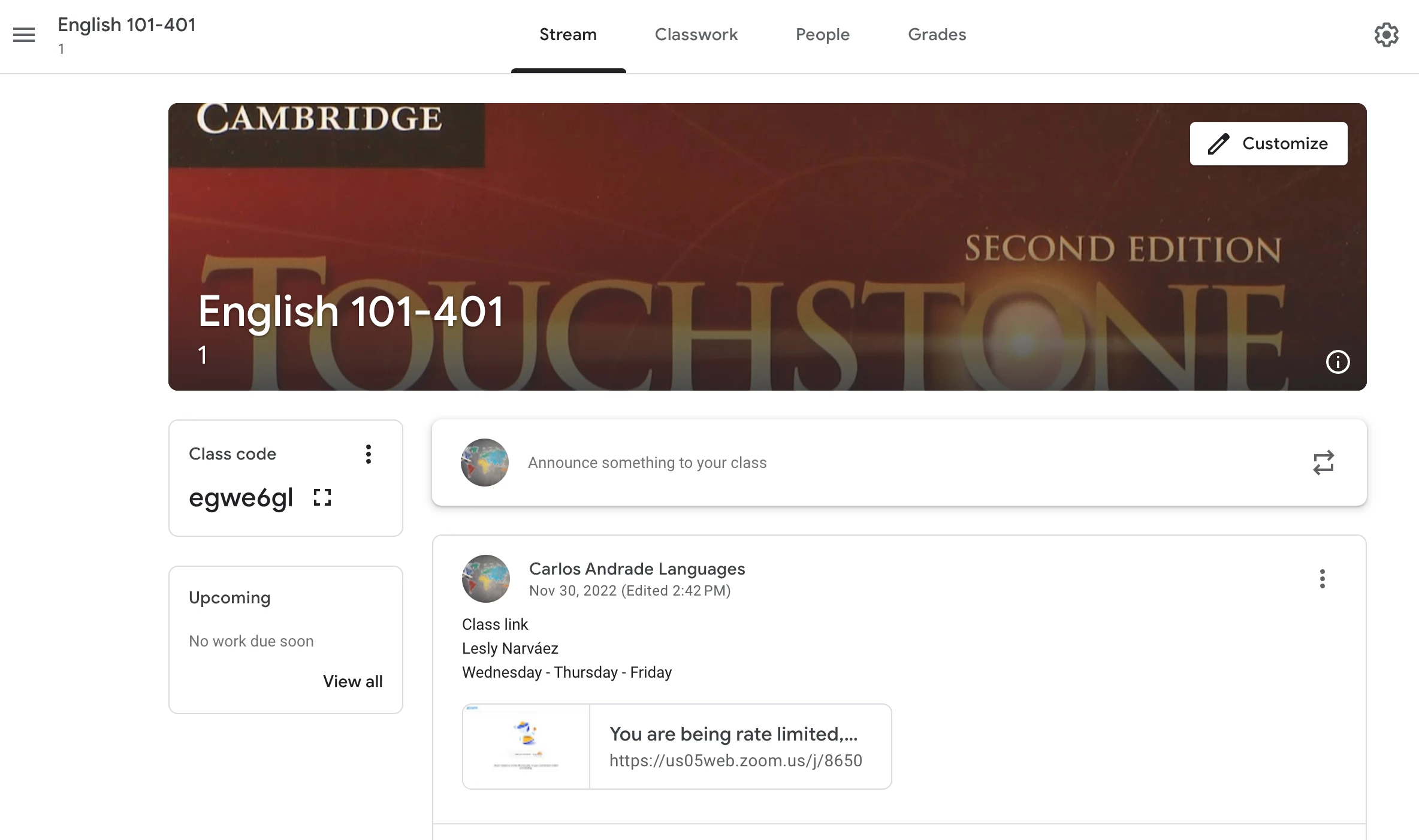Open the Grades tab

937,35
